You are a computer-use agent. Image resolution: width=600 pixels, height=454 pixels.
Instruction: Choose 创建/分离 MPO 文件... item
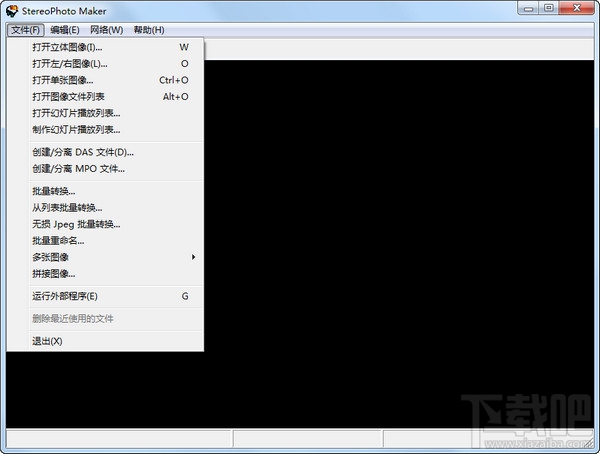point(105,168)
